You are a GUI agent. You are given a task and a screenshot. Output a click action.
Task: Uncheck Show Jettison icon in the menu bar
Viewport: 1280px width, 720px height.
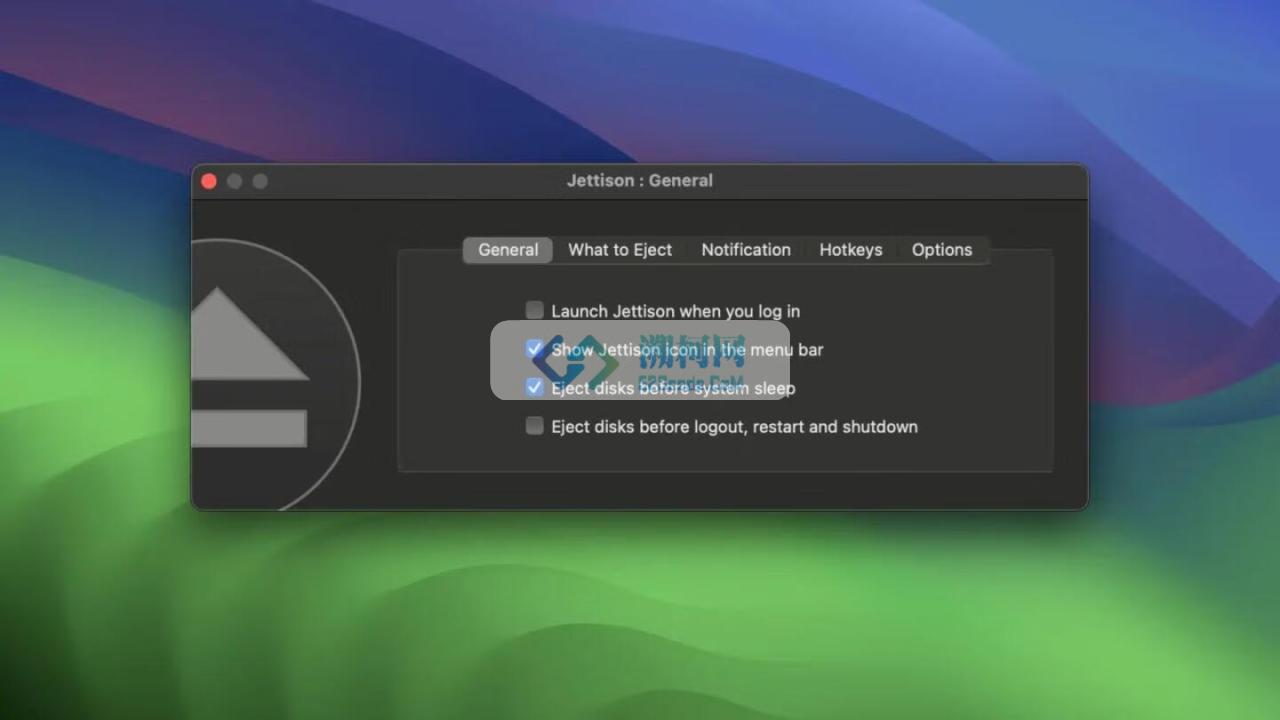pyautogui.click(x=535, y=349)
